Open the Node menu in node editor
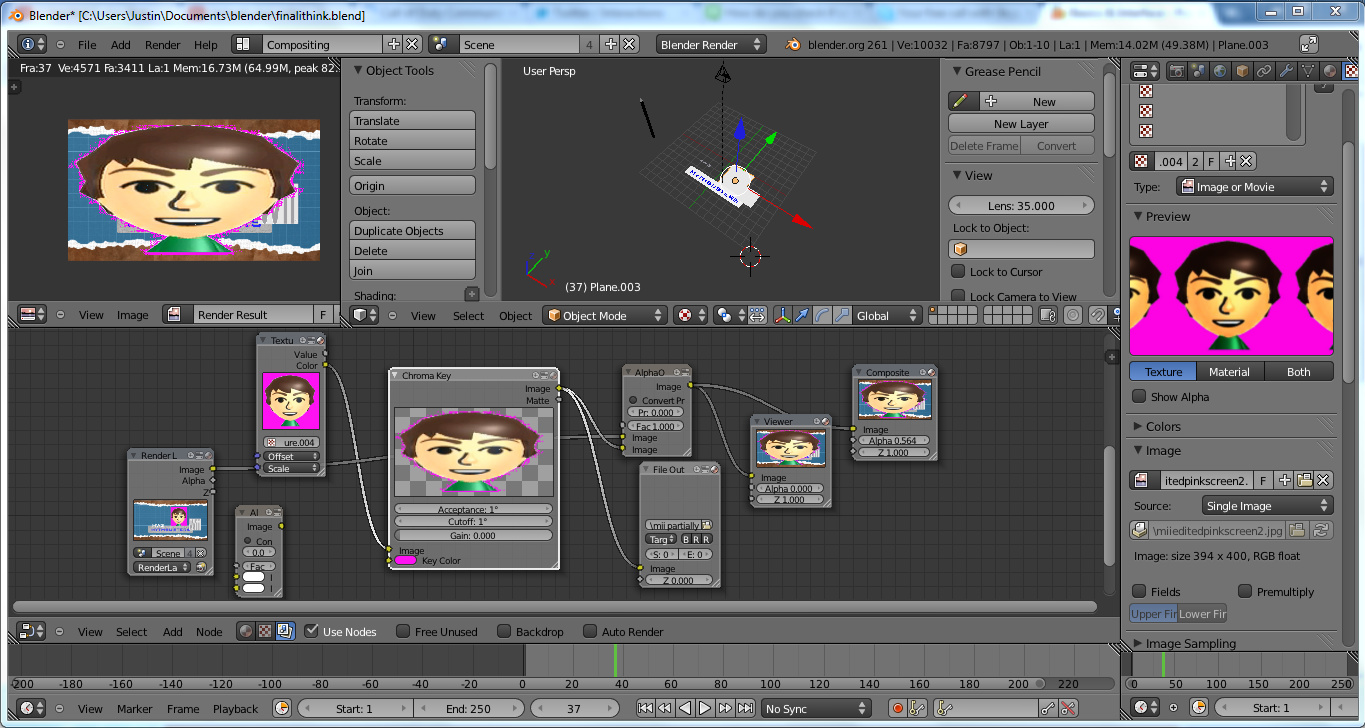Screen dimensions: 1365x728 [209, 631]
